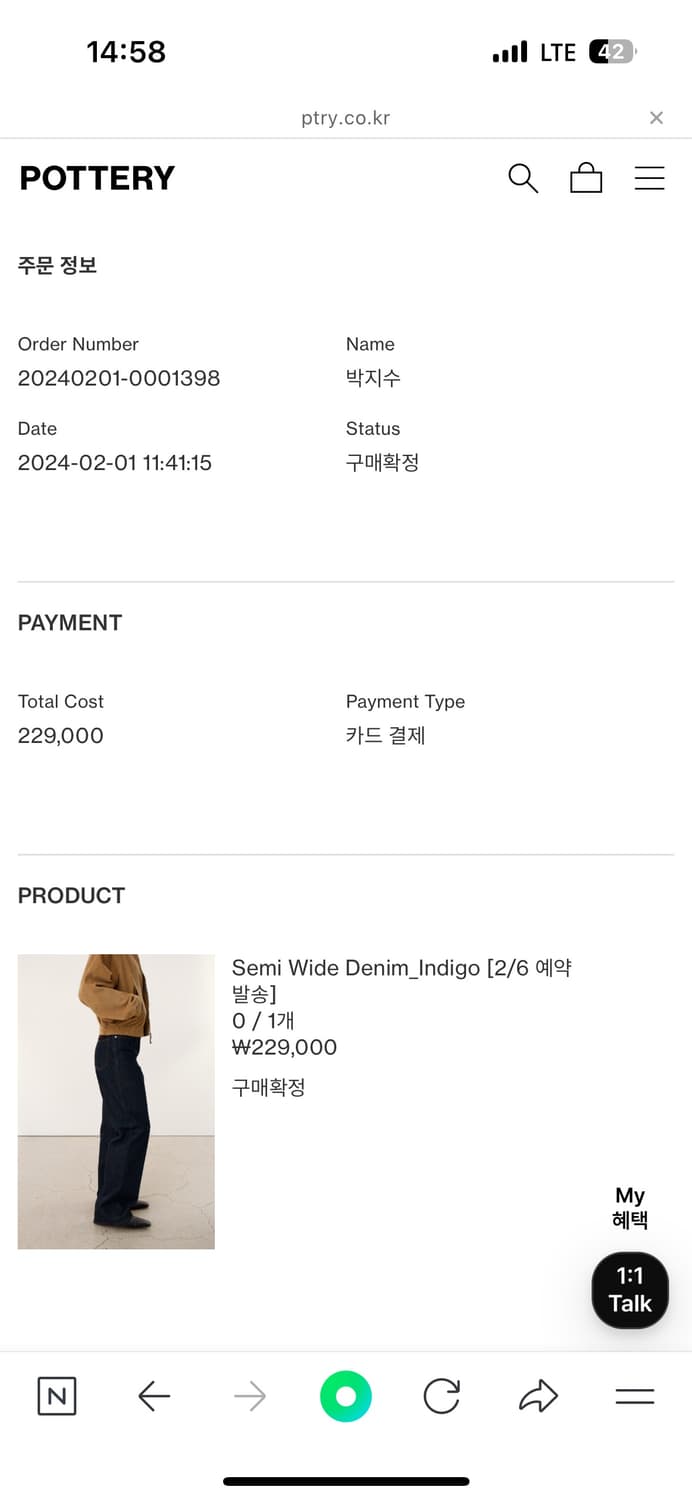
Task: Open the hamburger menu in header
Action: [x=650, y=178]
